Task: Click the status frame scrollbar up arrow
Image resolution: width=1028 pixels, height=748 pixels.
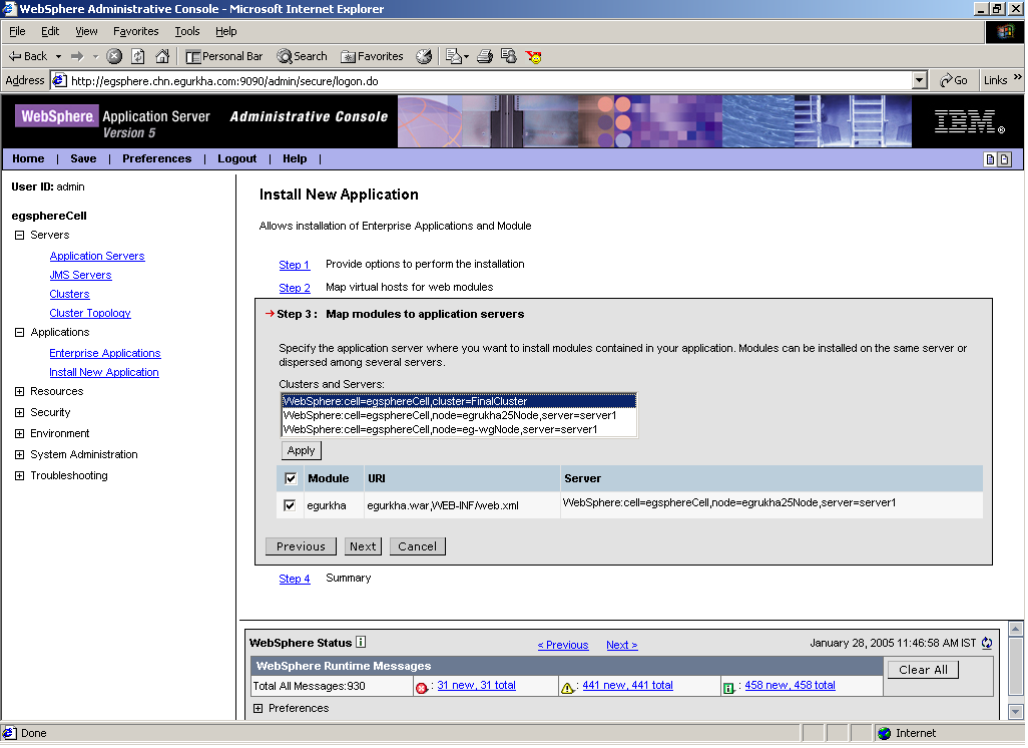Action: click(1015, 629)
